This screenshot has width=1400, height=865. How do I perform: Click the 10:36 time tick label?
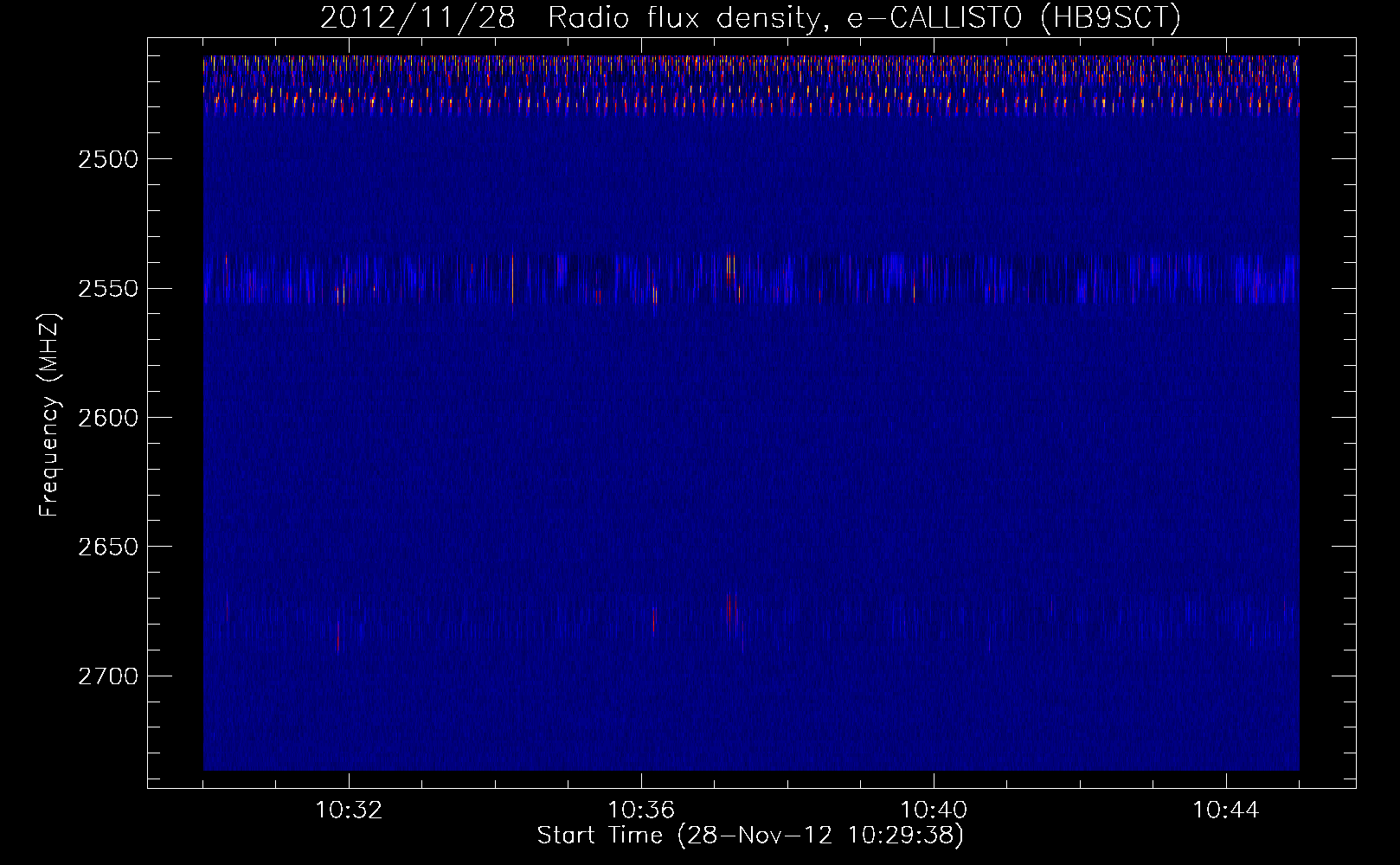(641, 811)
